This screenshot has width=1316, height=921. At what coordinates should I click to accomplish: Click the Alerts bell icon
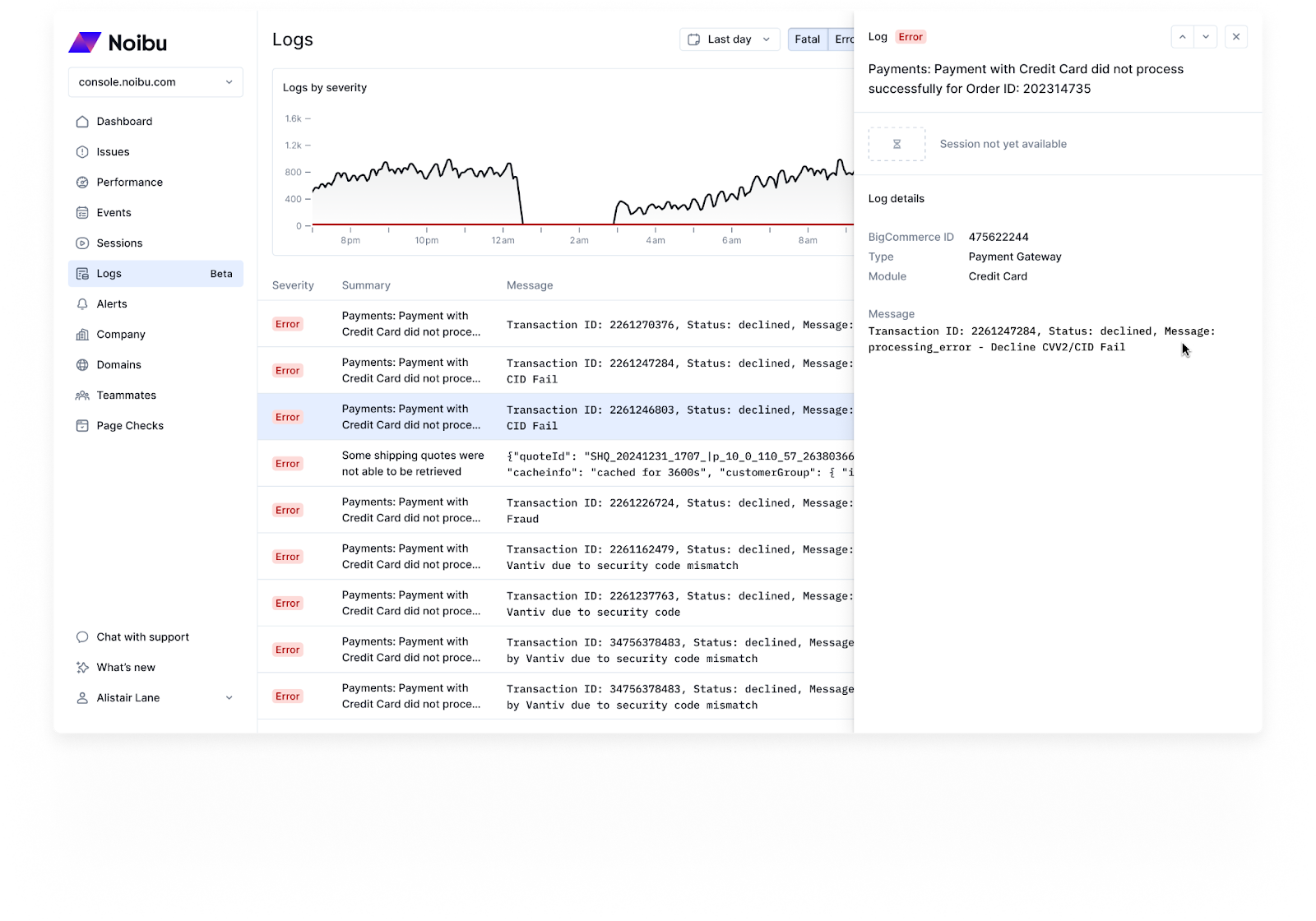point(82,304)
